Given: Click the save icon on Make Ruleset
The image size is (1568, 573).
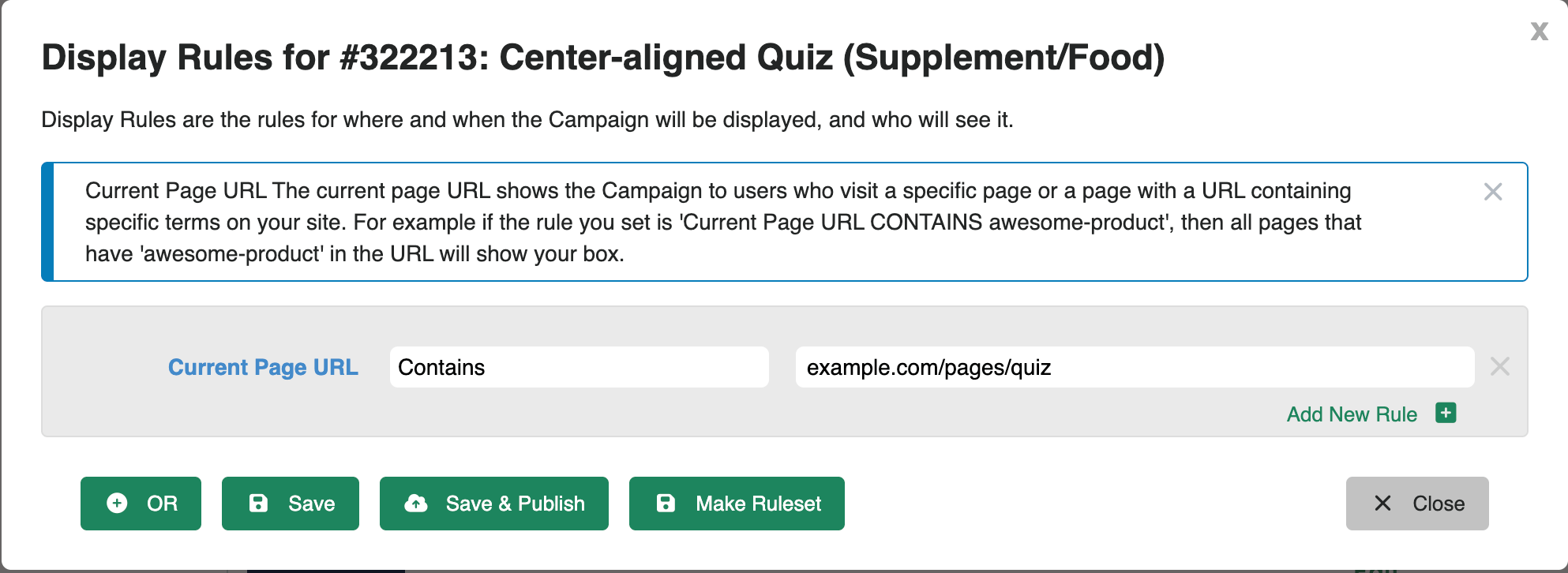Looking at the screenshot, I should click(x=667, y=503).
